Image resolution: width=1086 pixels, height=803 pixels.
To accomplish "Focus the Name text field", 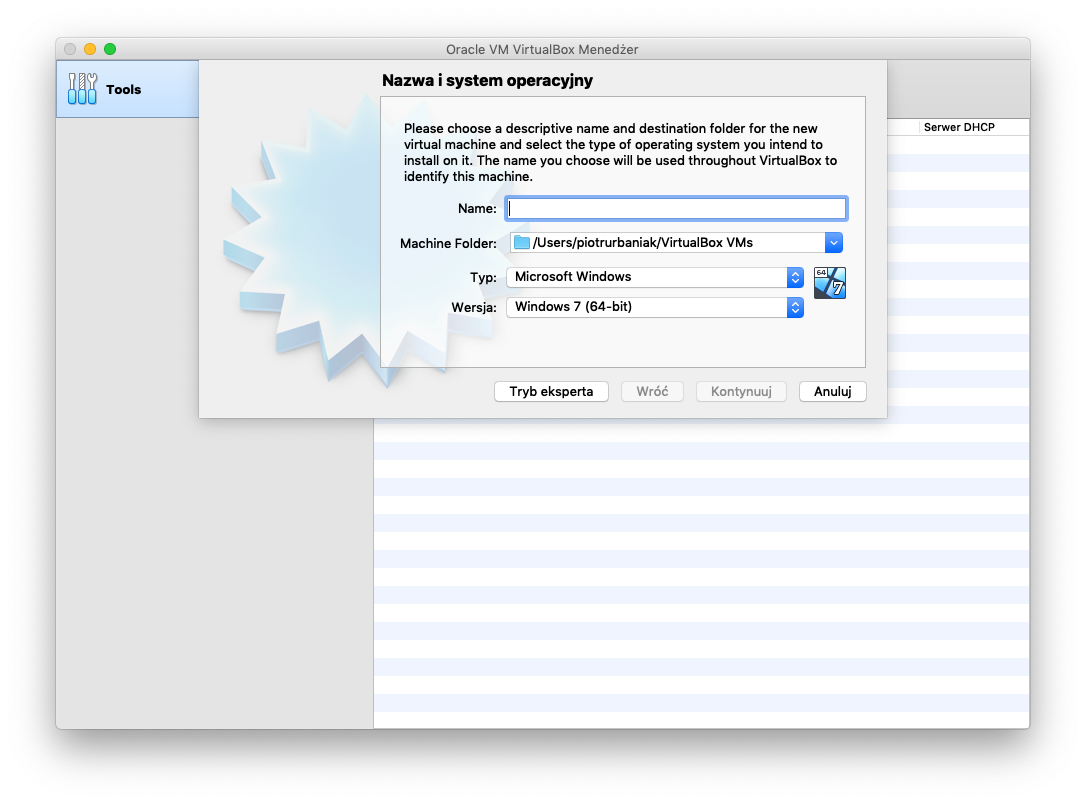I will click(x=676, y=209).
